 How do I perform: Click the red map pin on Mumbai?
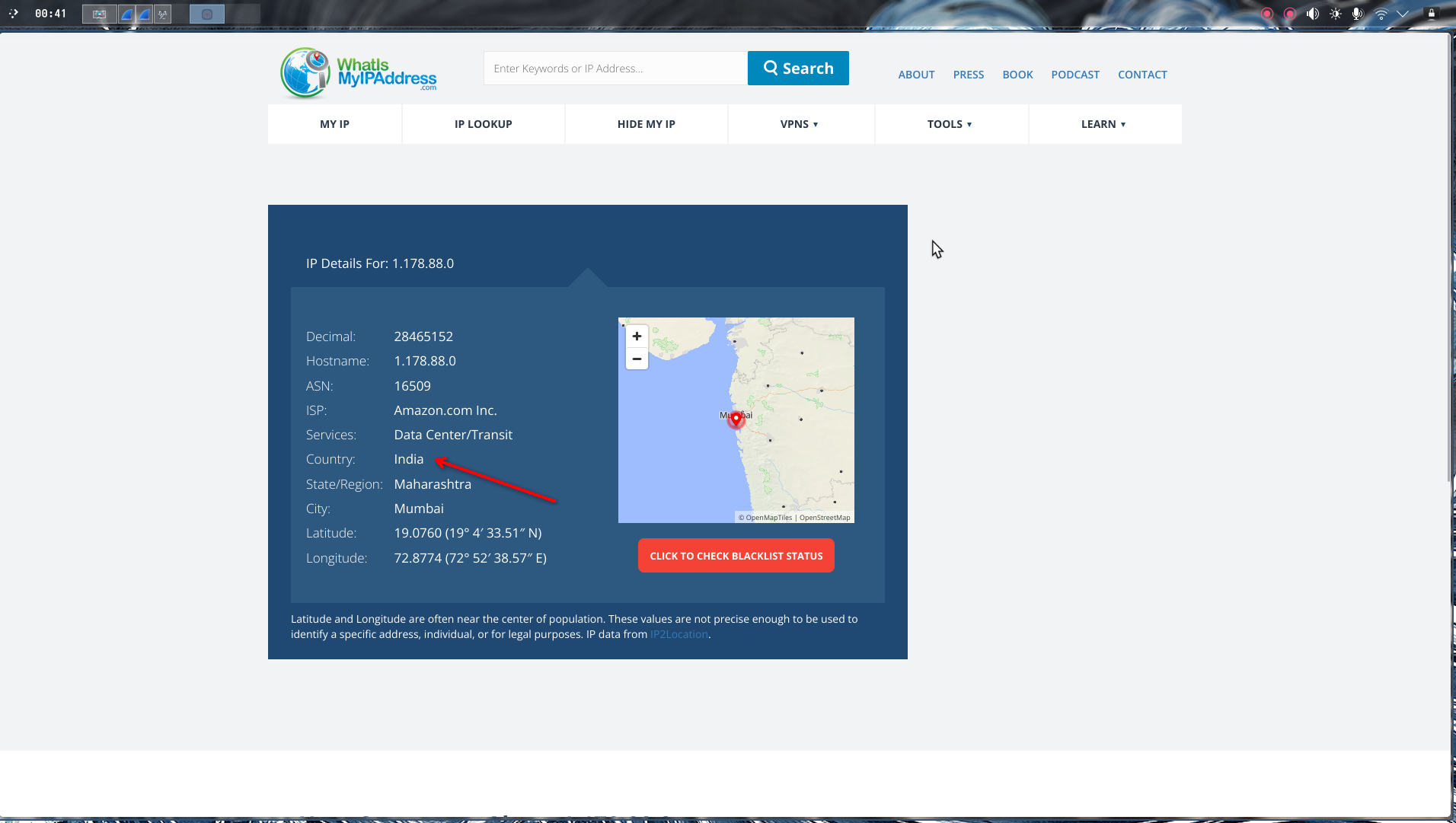(x=735, y=419)
